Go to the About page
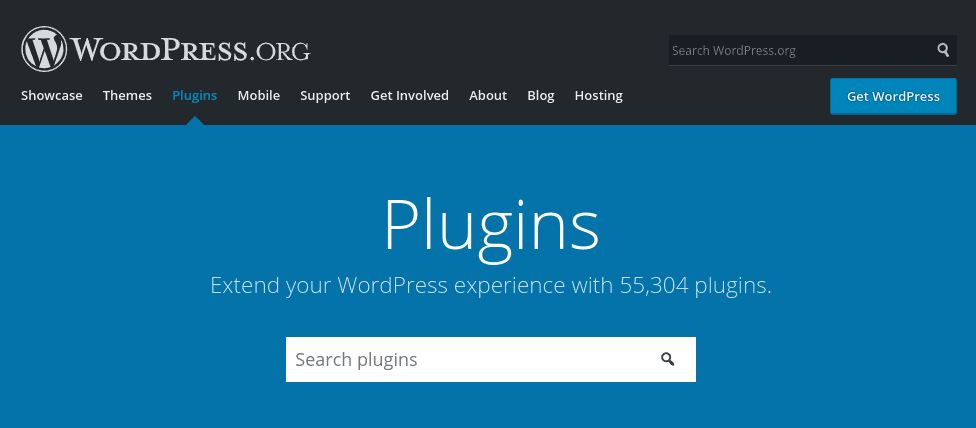The width and height of the screenshot is (976, 428). (x=488, y=95)
